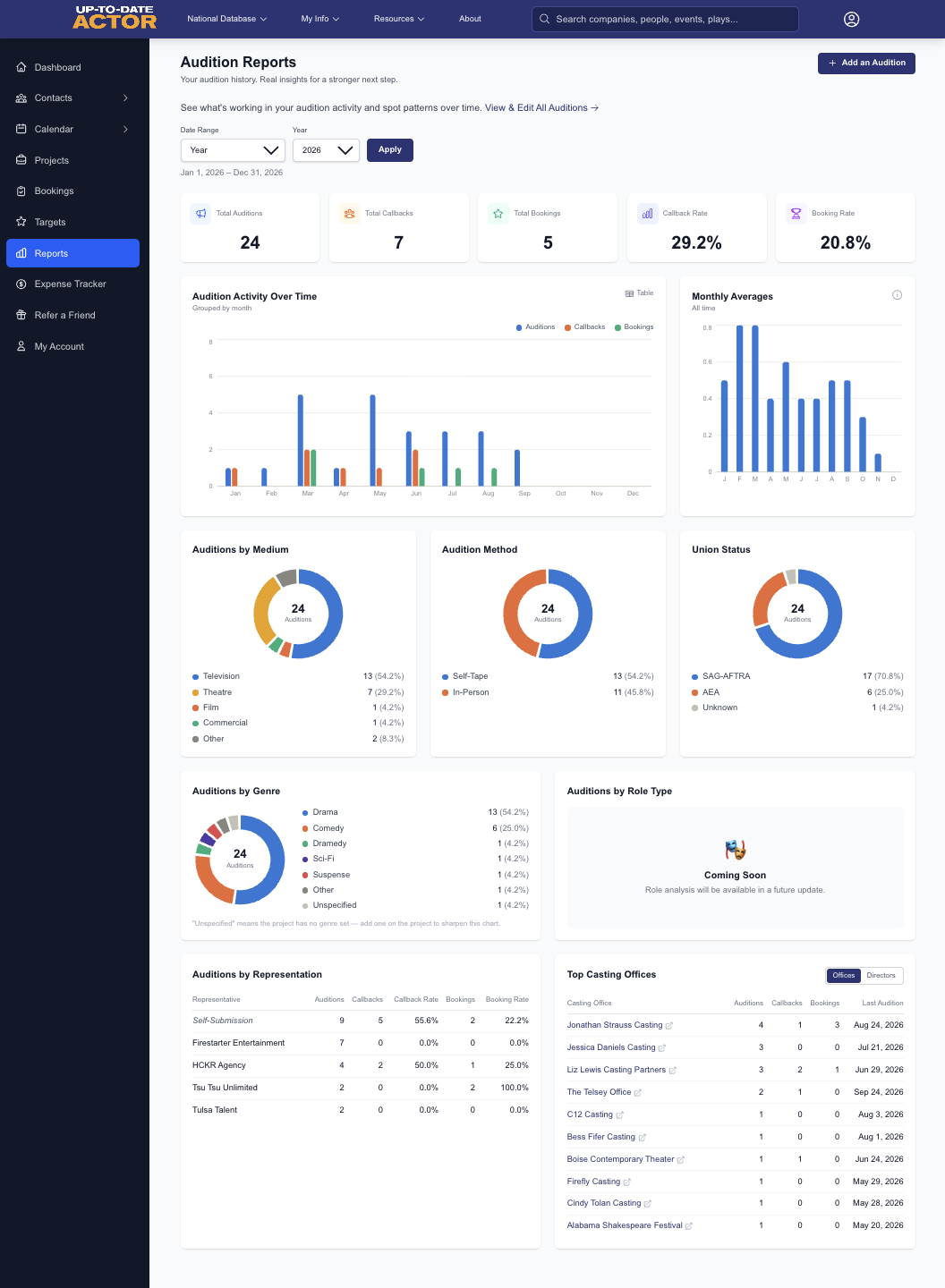Screen dimensions: 945x1288
Task: Go to Projects in the sidebar
Action: [72, 160]
